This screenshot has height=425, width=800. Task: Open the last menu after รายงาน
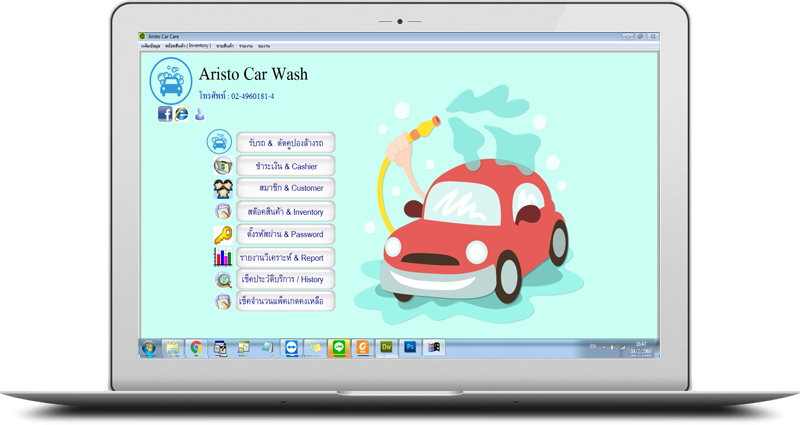tap(264, 46)
